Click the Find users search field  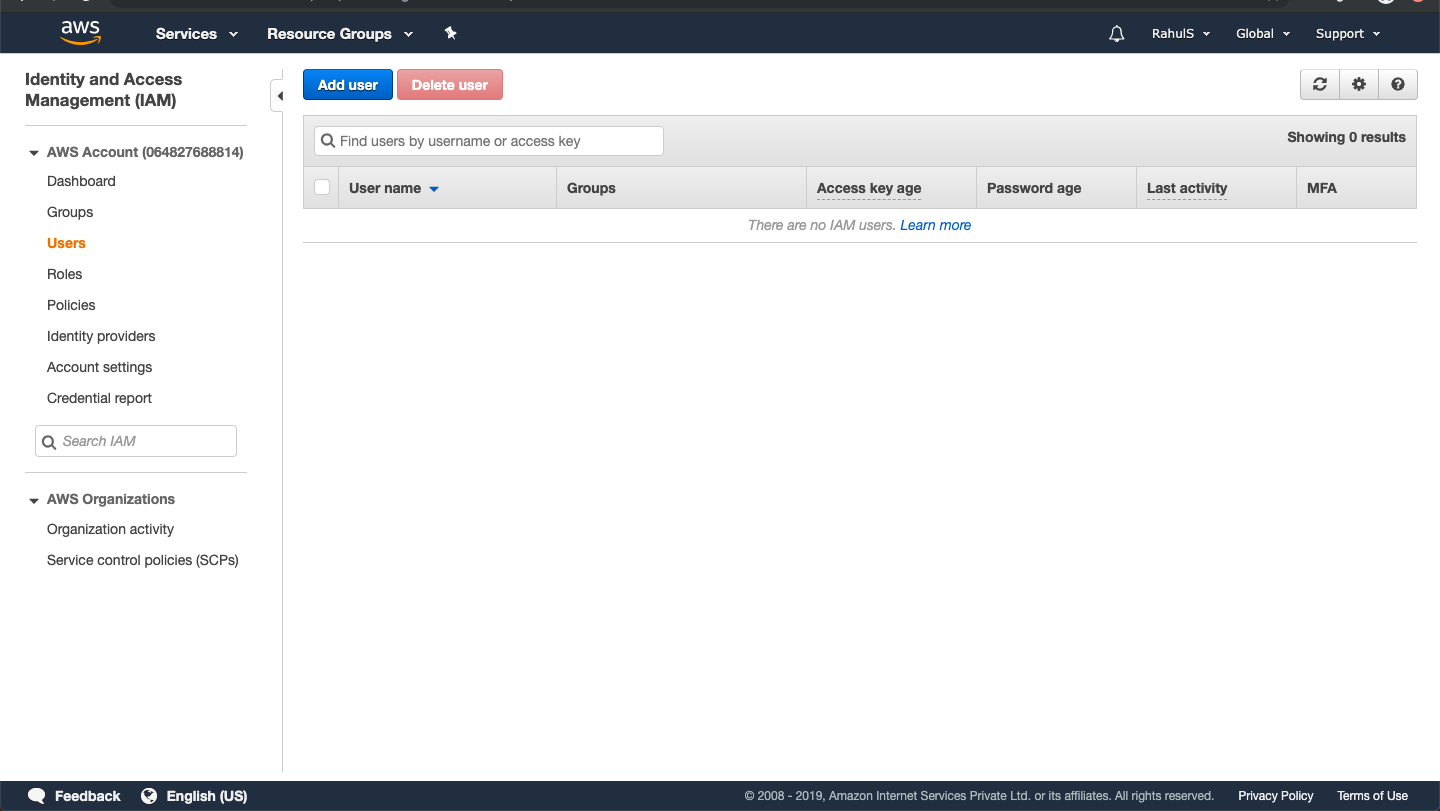488,141
